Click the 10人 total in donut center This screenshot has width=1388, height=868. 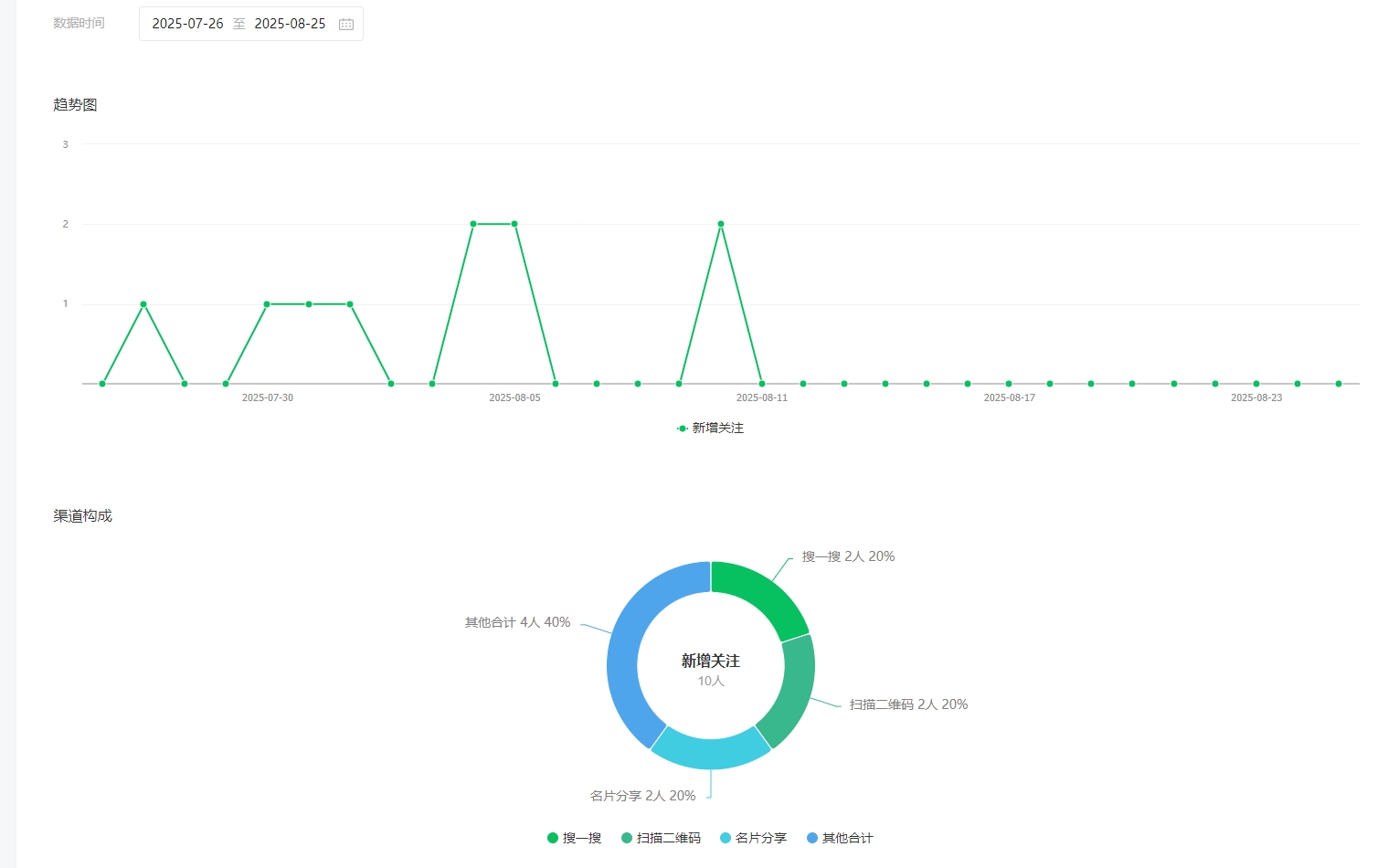coord(711,681)
